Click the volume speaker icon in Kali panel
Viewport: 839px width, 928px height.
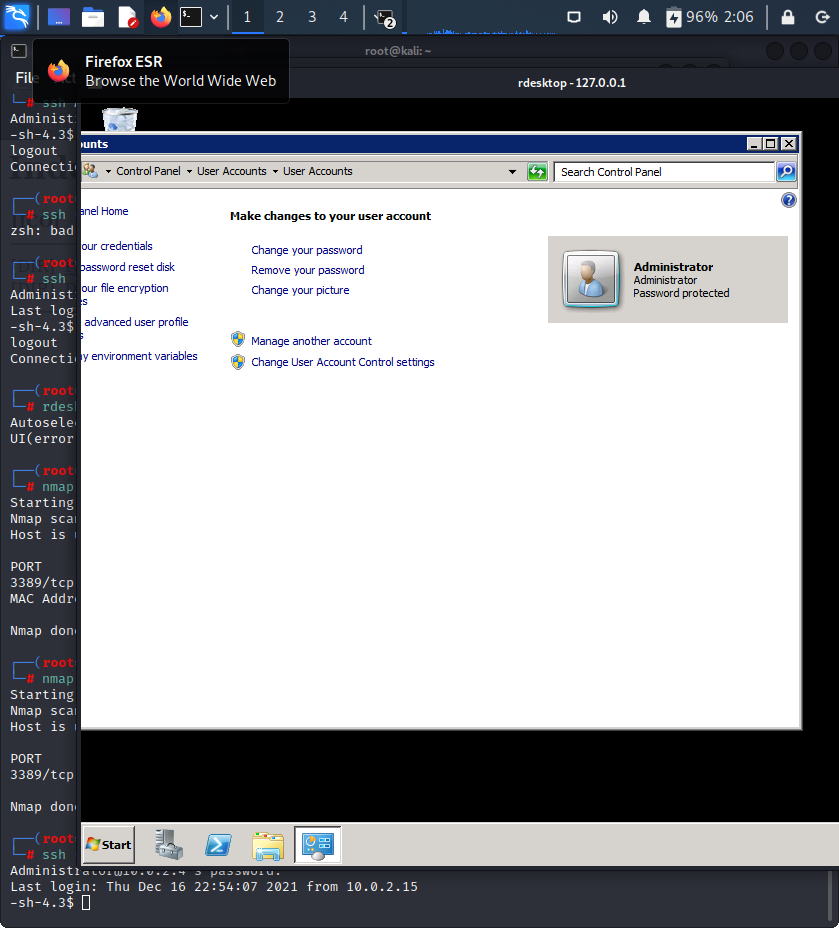point(609,17)
